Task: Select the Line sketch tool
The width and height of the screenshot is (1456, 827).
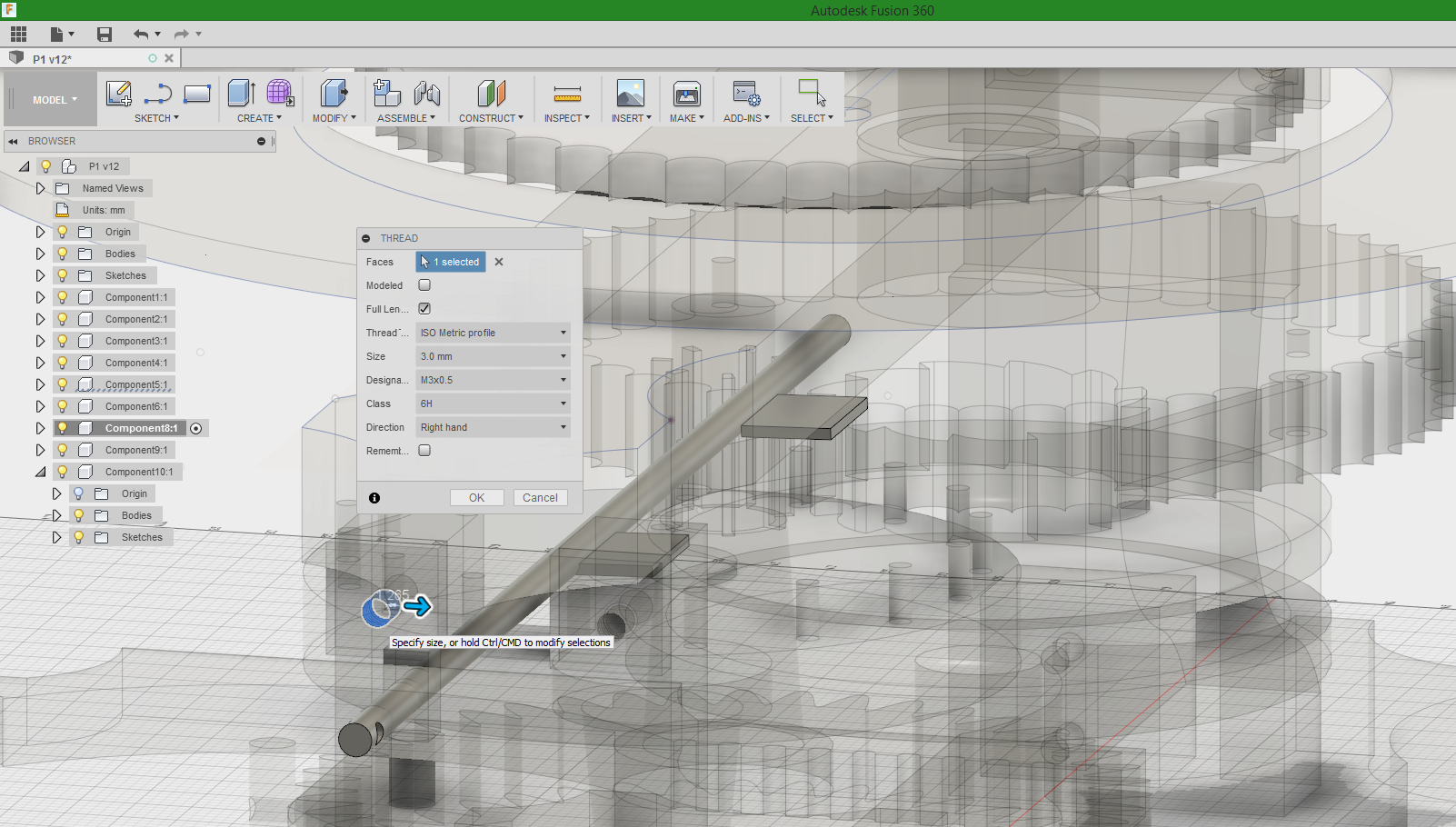Action: click(158, 94)
